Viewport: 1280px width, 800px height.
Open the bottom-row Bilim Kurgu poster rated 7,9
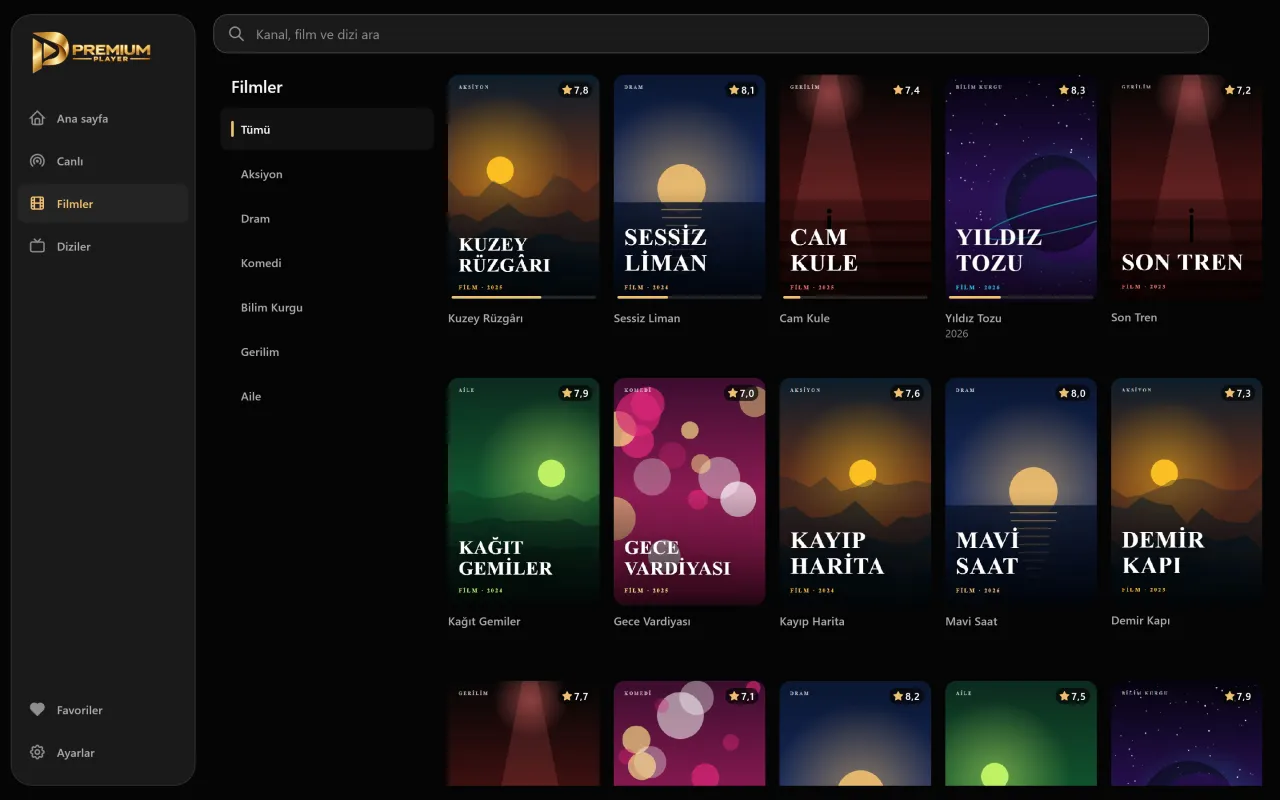point(1187,734)
